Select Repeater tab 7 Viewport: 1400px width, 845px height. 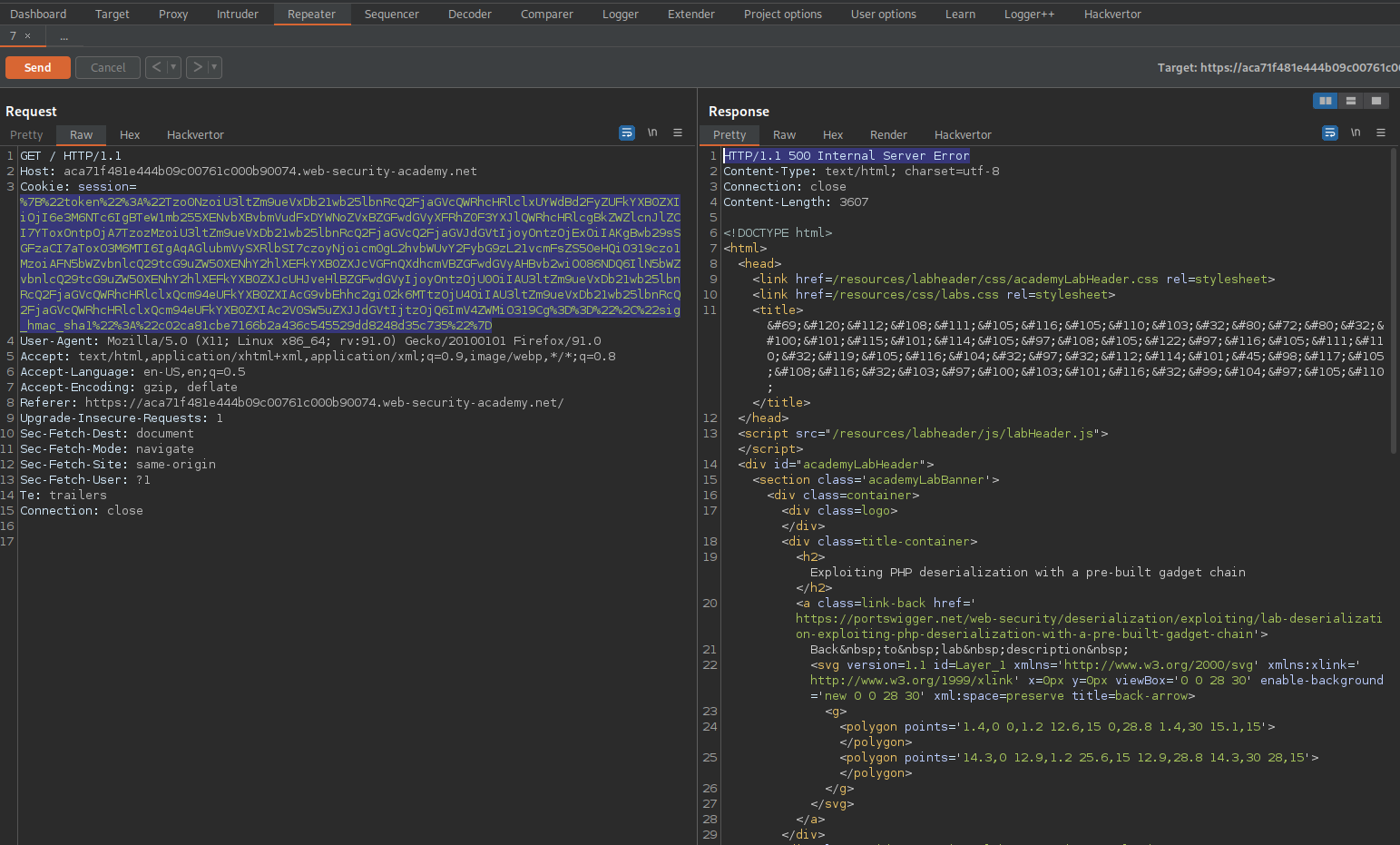pos(13,36)
